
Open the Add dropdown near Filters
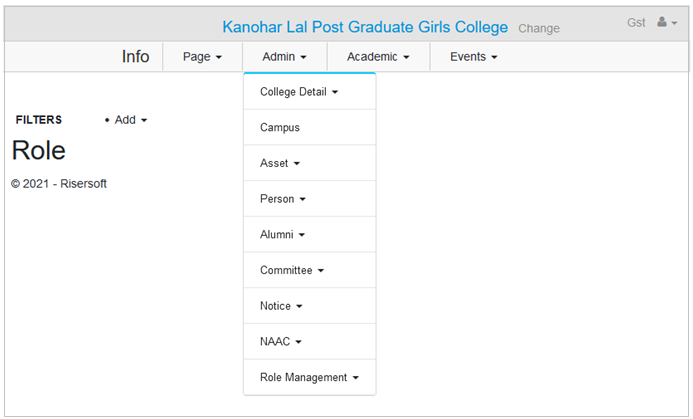(130, 120)
